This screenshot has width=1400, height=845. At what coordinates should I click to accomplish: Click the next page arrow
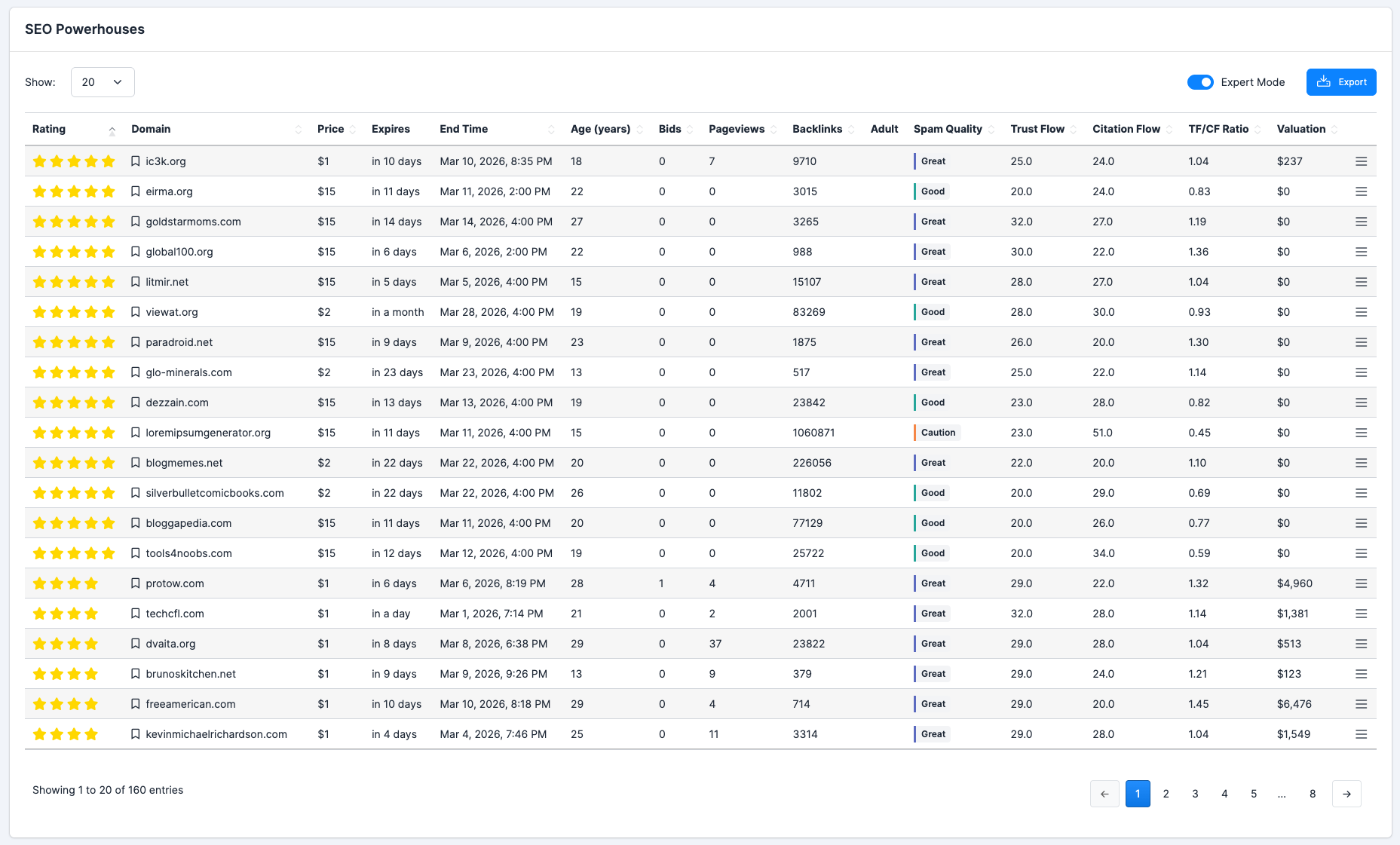[1347, 793]
